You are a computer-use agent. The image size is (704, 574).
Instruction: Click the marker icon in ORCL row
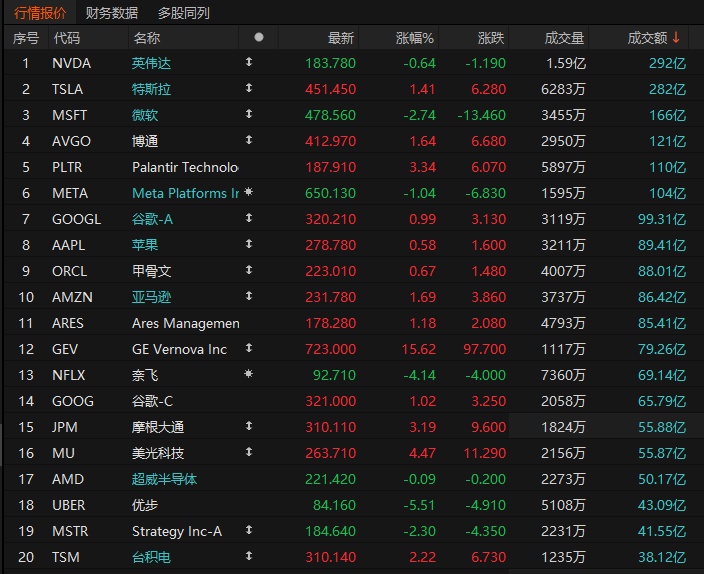tap(249, 270)
